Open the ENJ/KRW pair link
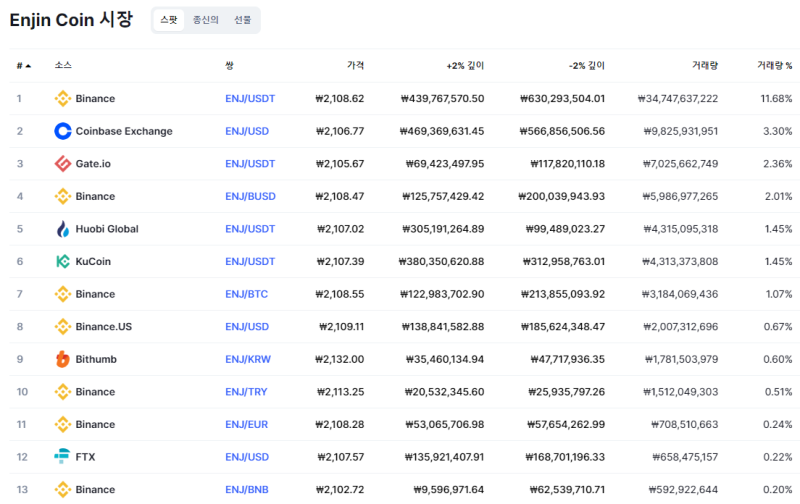The width and height of the screenshot is (800, 504). click(248, 360)
